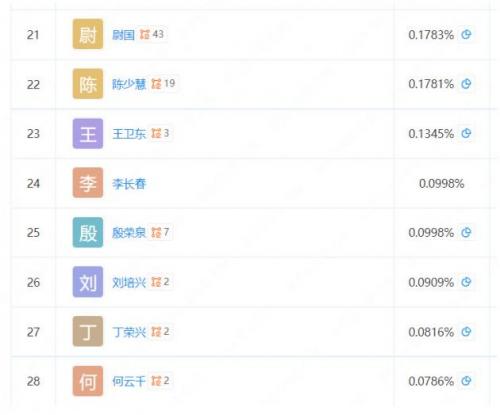Click the pie chart icon next to 0.1781%
The height and width of the screenshot is (415, 500).
[466, 84]
